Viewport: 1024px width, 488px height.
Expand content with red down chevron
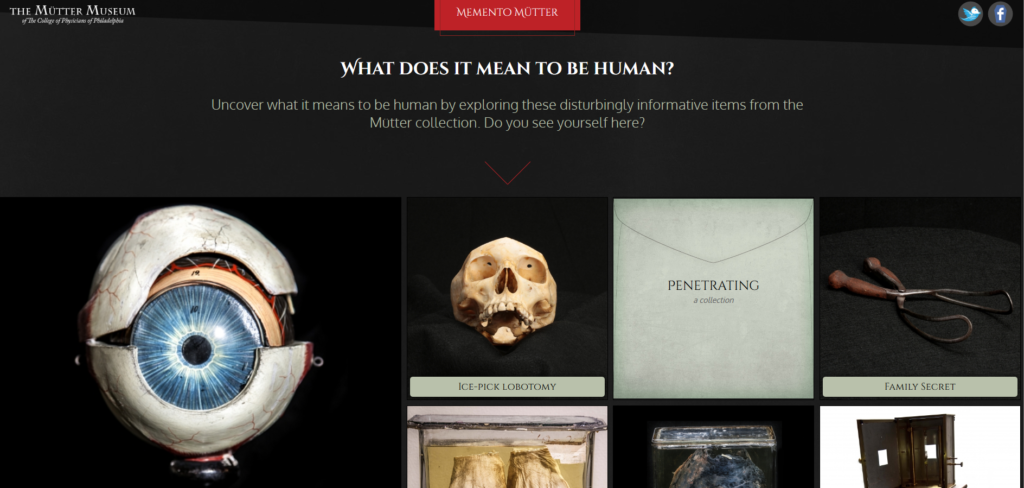coord(507,173)
